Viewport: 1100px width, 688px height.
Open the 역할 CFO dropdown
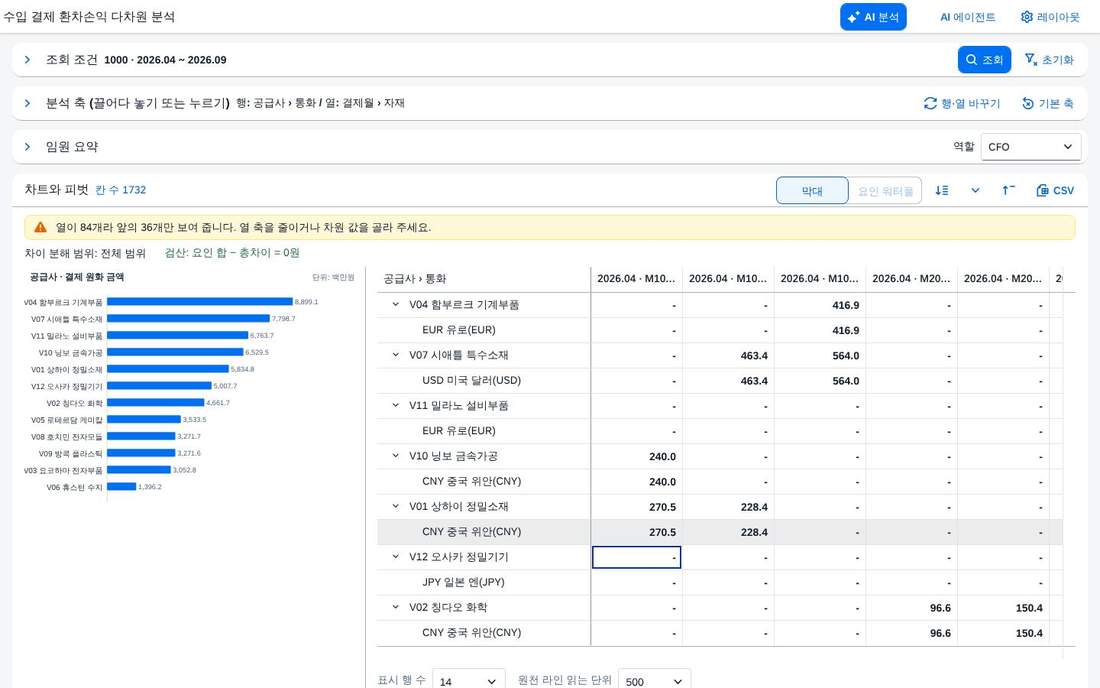coord(1031,147)
